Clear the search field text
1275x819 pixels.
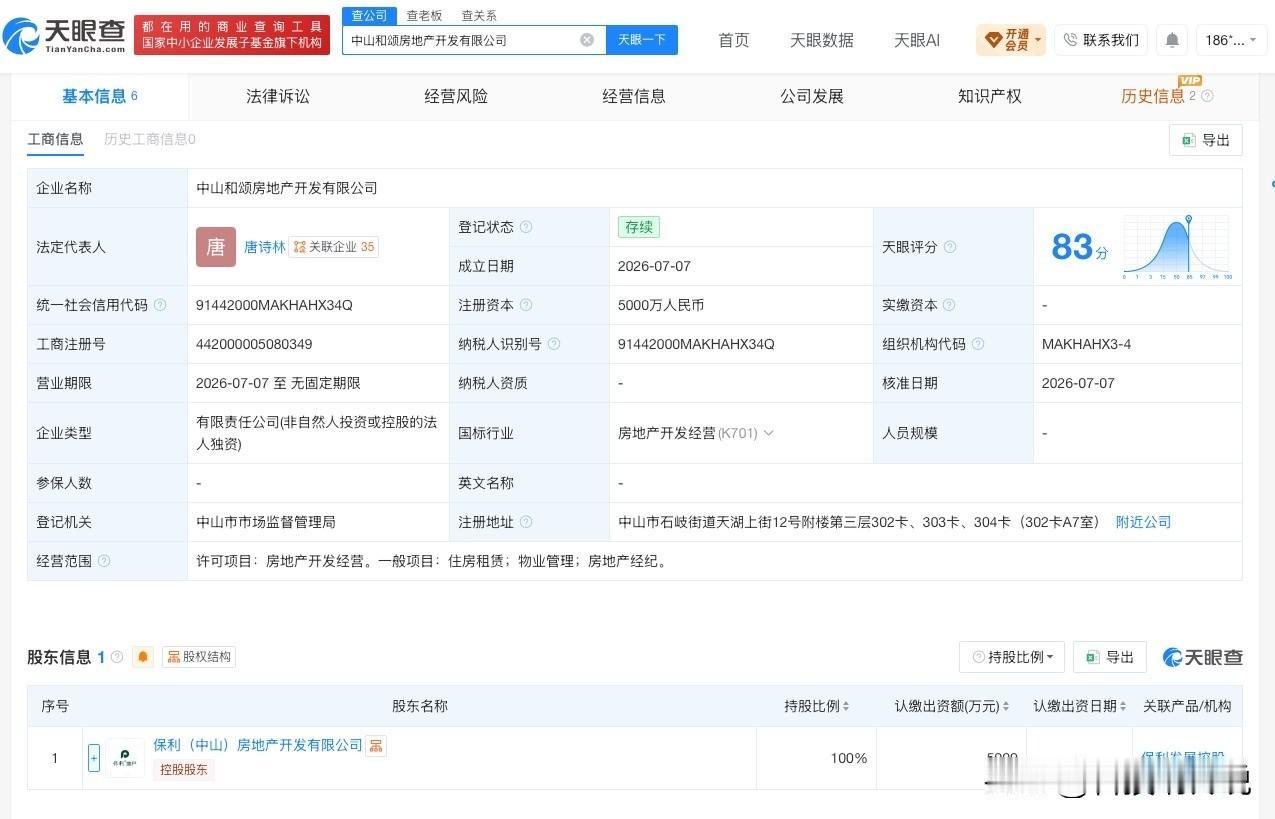(x=587, y=40)
